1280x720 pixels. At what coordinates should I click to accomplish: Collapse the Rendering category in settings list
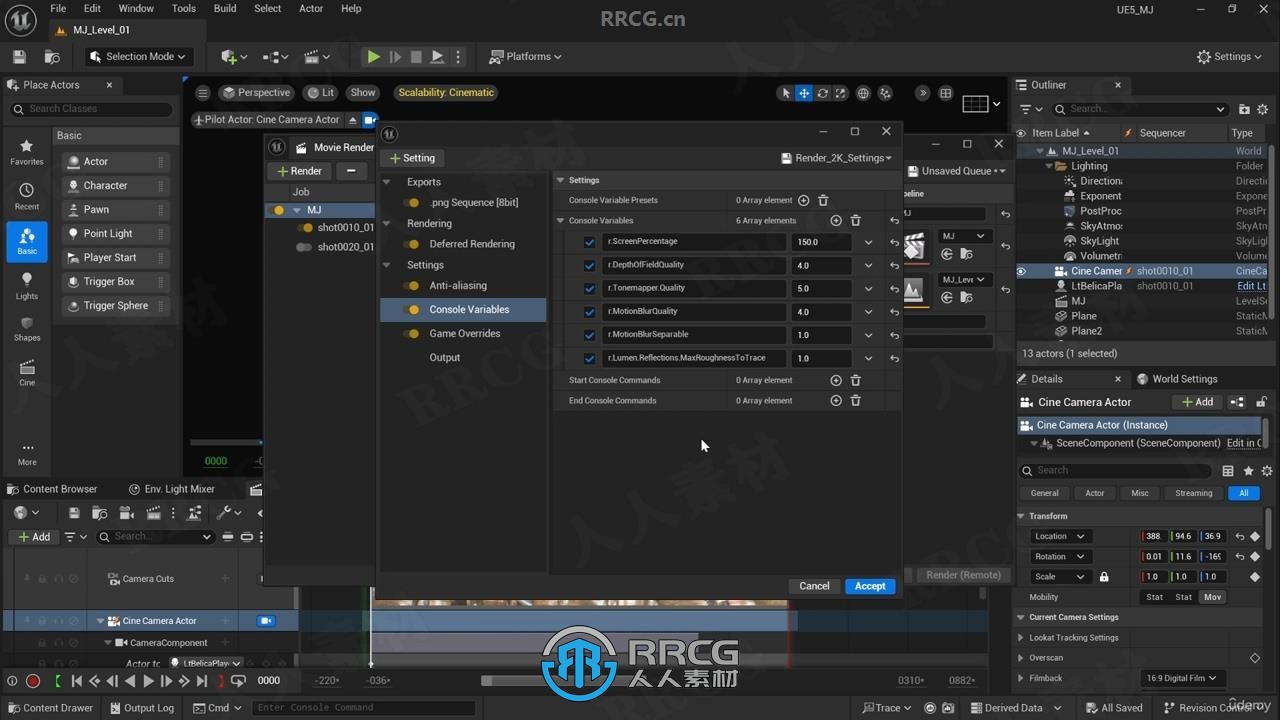point(387,223)
